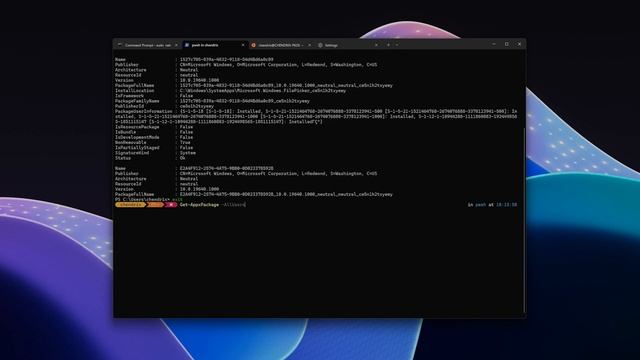Click the Status Ok value
The width and height of the screenshot is (640, 360).
[182, 158]
